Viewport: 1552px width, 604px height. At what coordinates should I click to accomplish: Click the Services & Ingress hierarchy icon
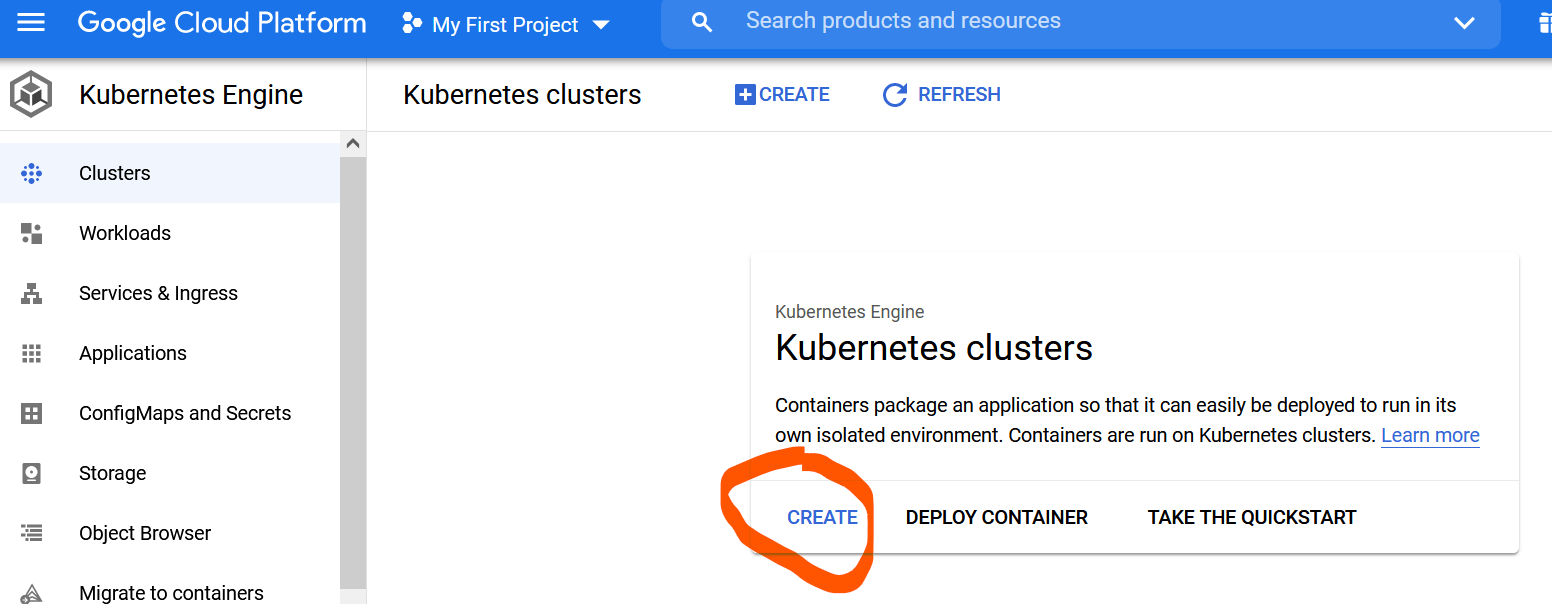click(32, 293)
